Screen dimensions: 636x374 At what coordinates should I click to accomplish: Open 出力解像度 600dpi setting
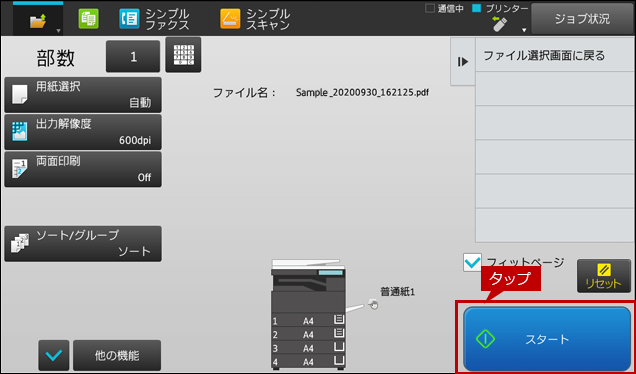pyautogui.click(x=83, y=132)
